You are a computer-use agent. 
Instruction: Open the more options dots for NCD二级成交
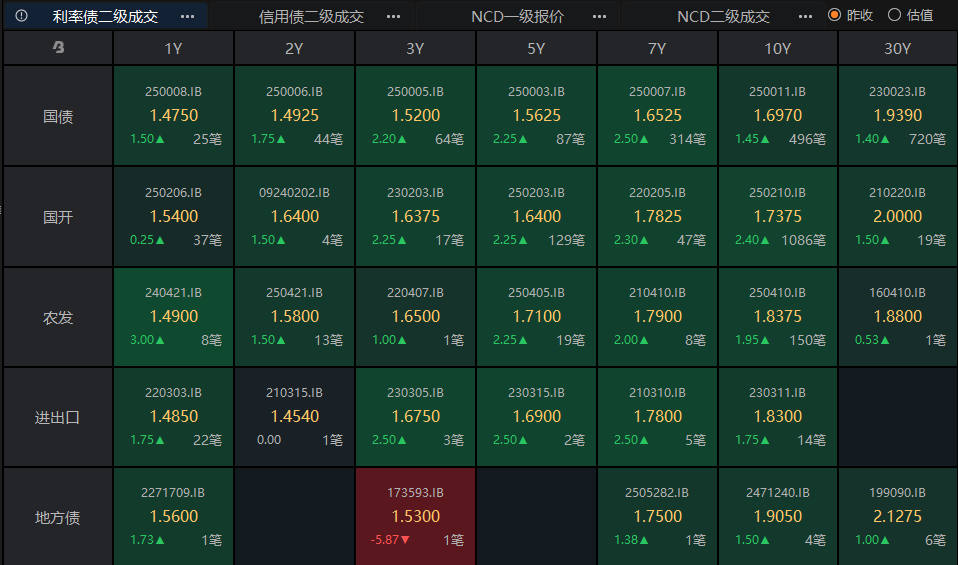coord(805,16)
